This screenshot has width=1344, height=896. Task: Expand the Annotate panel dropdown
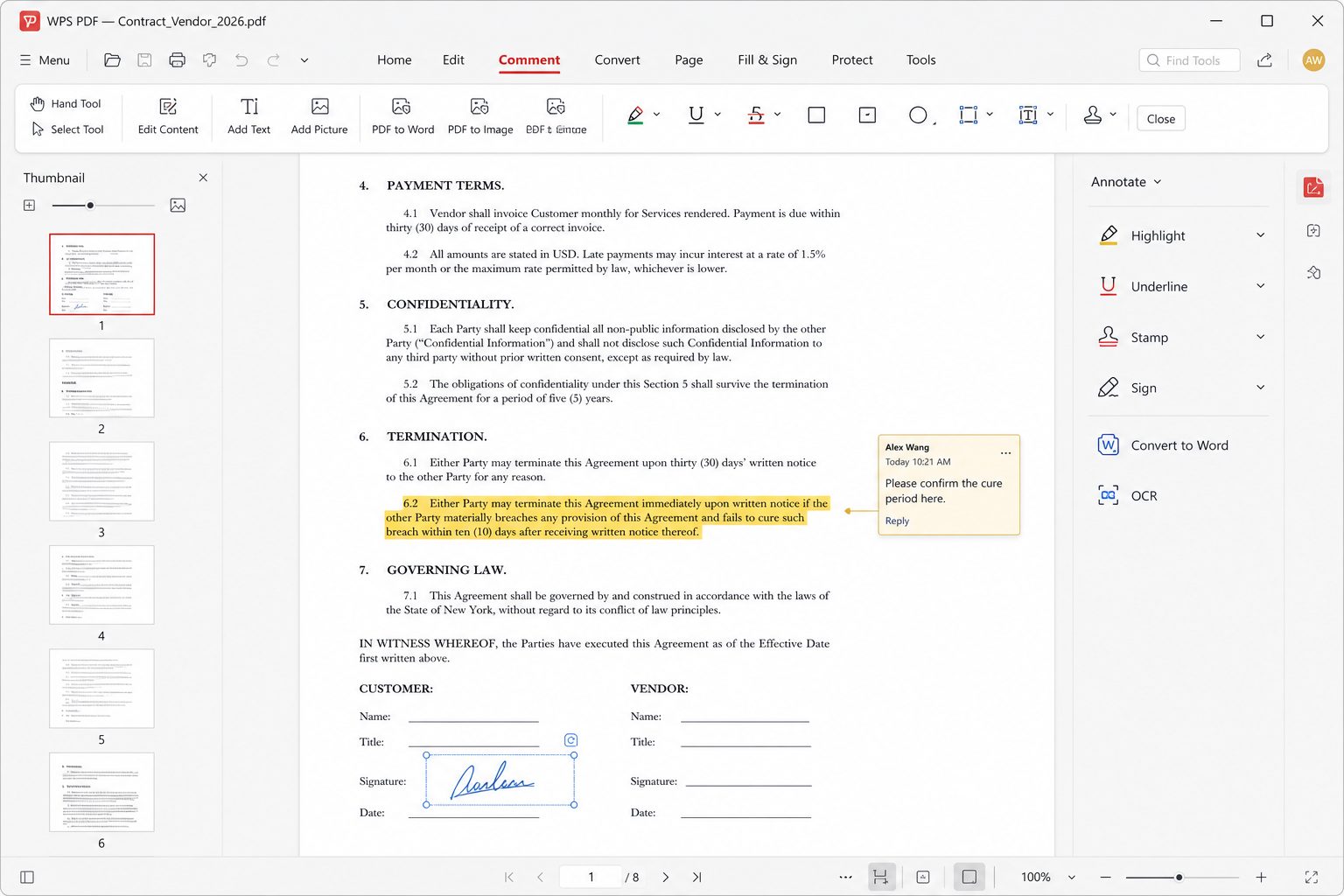click(1126, 182)
